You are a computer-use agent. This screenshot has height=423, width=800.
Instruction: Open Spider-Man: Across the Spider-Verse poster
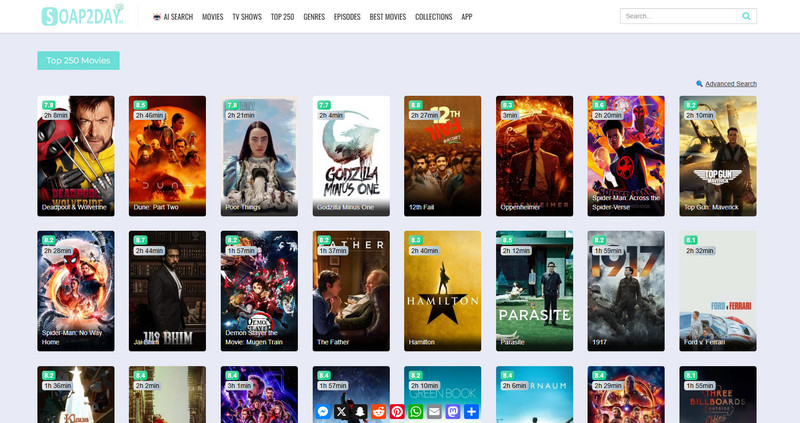[626, 156]
